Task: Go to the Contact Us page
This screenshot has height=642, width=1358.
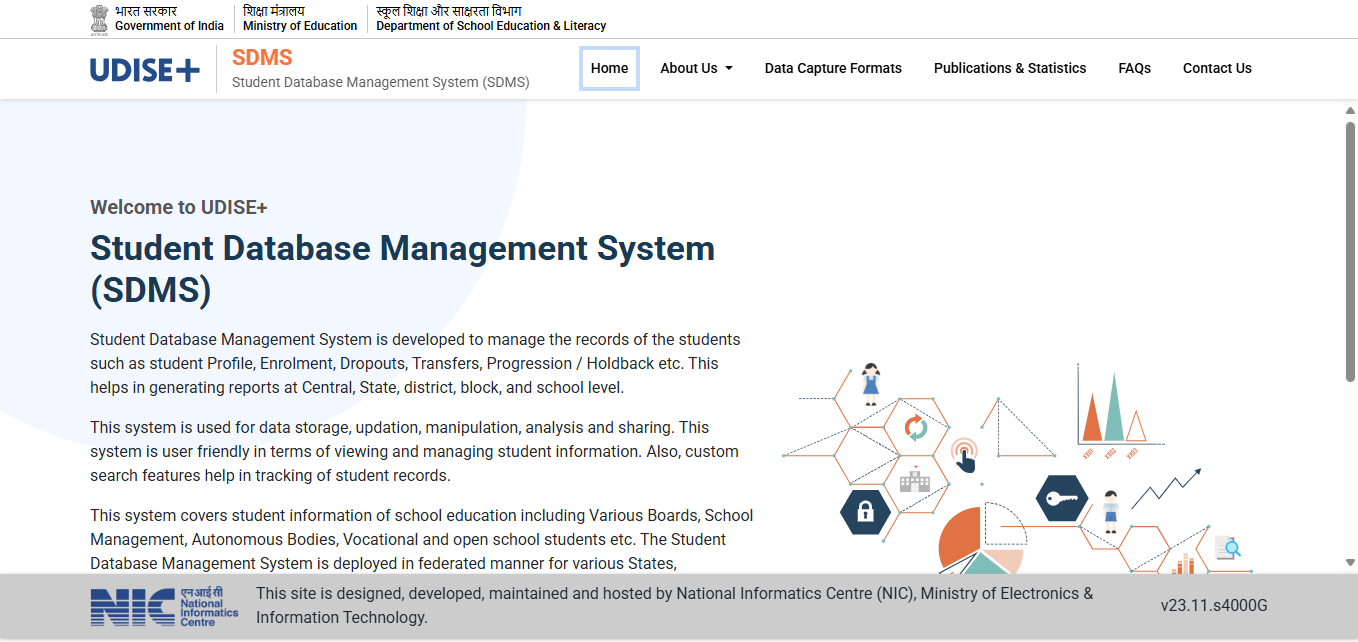Action: point(1216,68)
